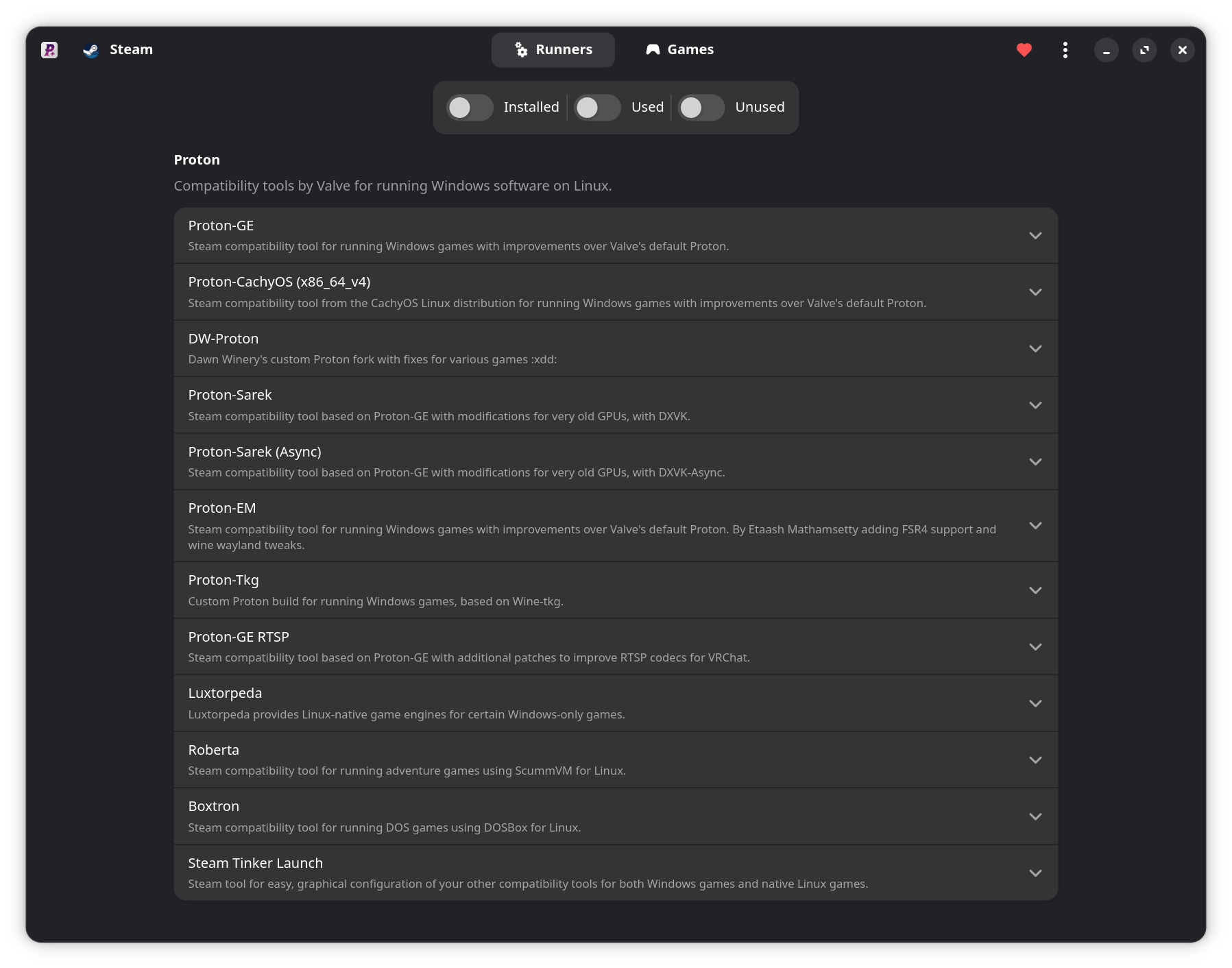Expand the Proton-Sarek (Async) chevron
Screen dimensions: 1232x968
1035,462
